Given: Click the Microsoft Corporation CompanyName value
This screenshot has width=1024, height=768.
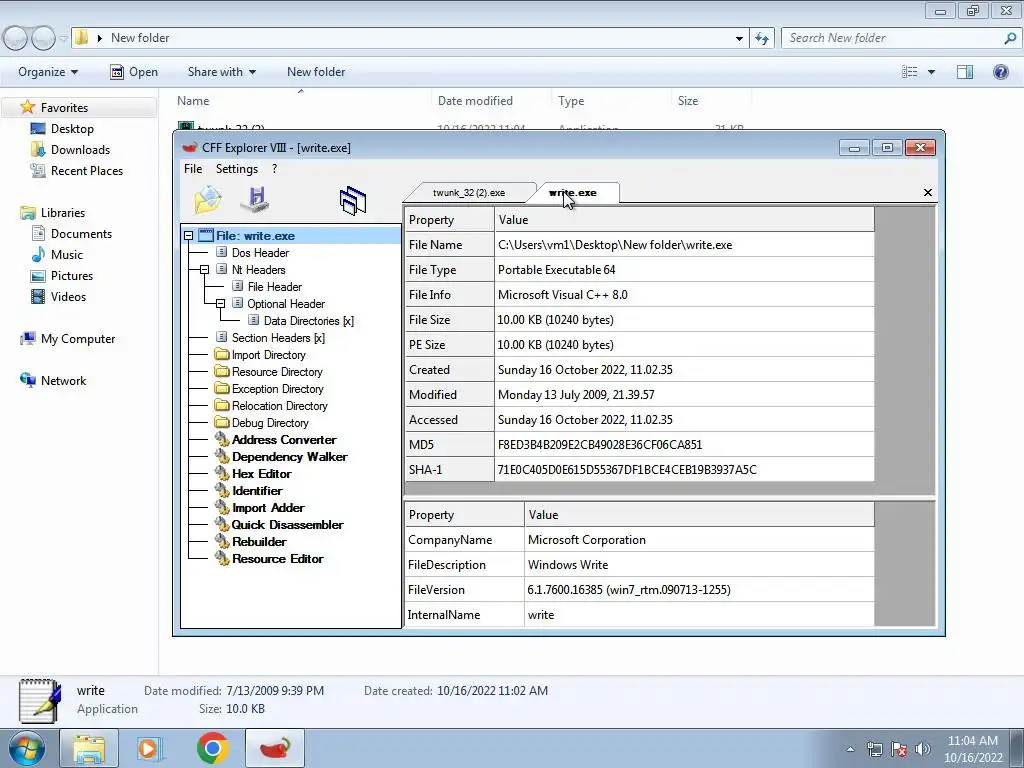Looking at the screenshot, I should tap(699, 540).
